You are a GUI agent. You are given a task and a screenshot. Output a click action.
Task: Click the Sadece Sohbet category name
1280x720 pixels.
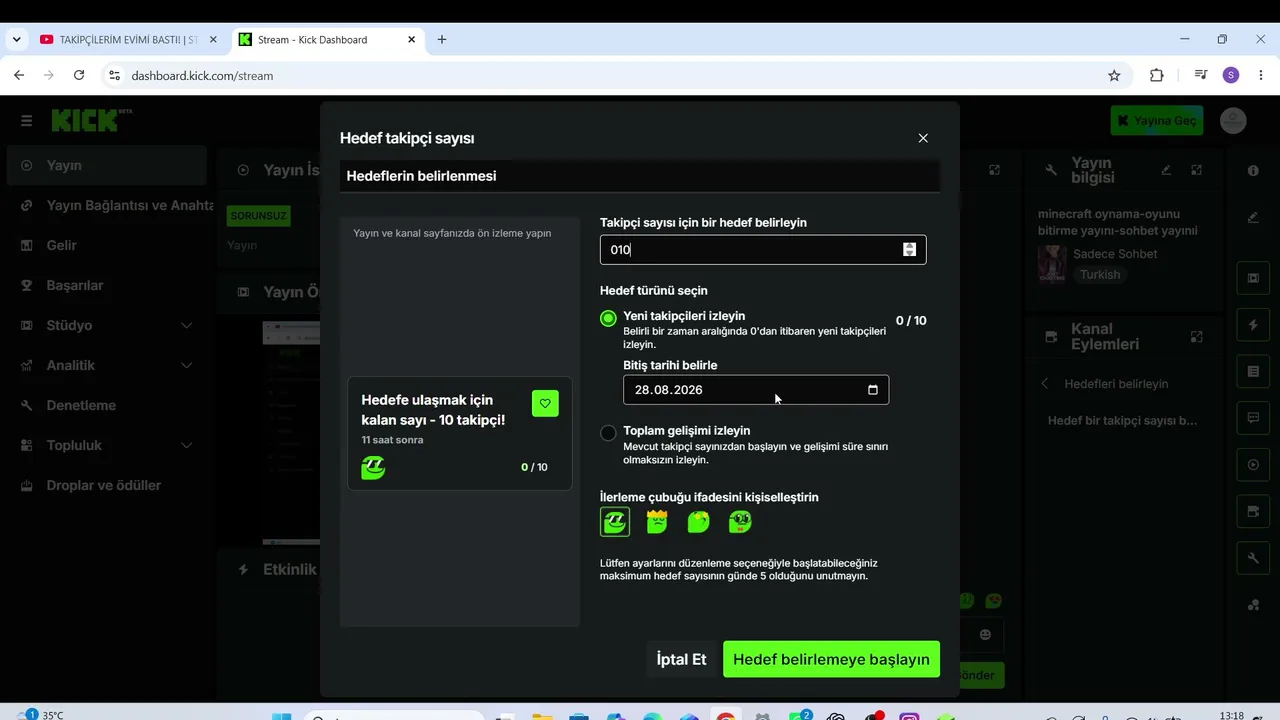[1115, 254]
